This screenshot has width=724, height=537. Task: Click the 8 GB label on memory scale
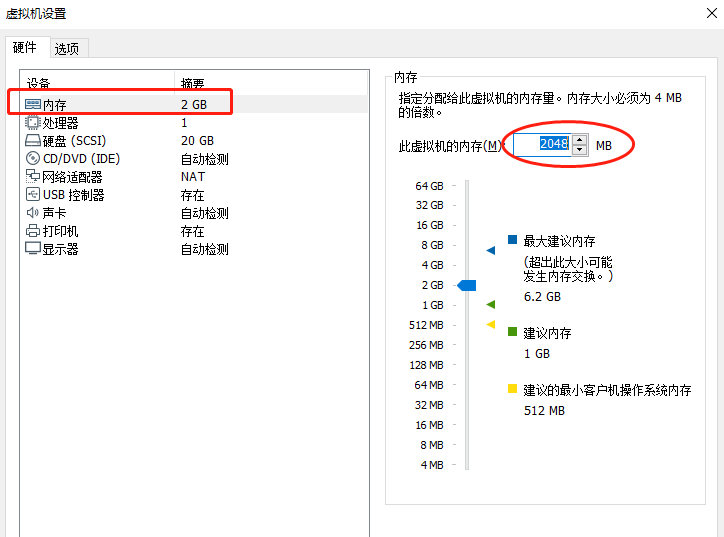pyautogui.click(x=432, y=245)
